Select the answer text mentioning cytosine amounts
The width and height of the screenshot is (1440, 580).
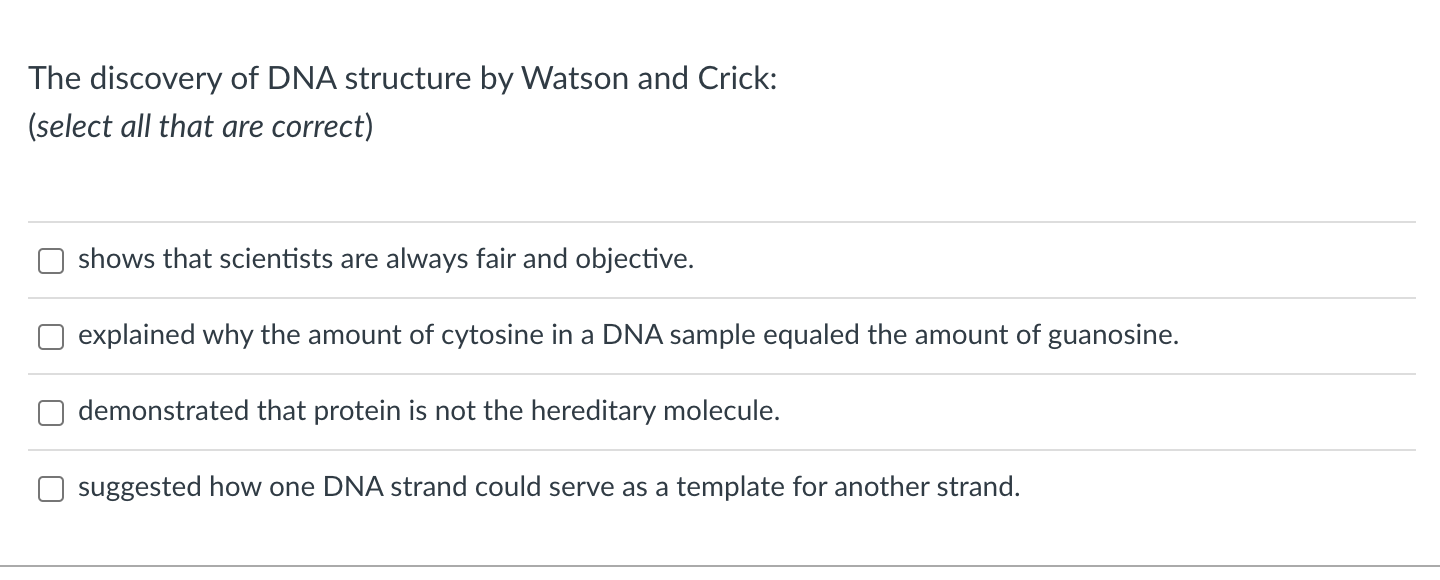[628, 336]
